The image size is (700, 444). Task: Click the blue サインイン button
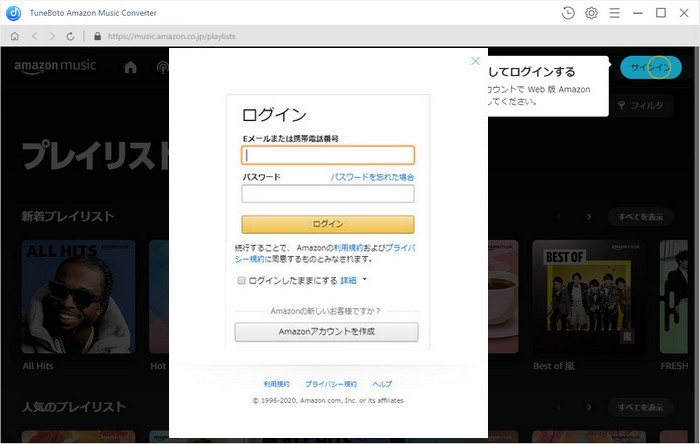(650, 67)
